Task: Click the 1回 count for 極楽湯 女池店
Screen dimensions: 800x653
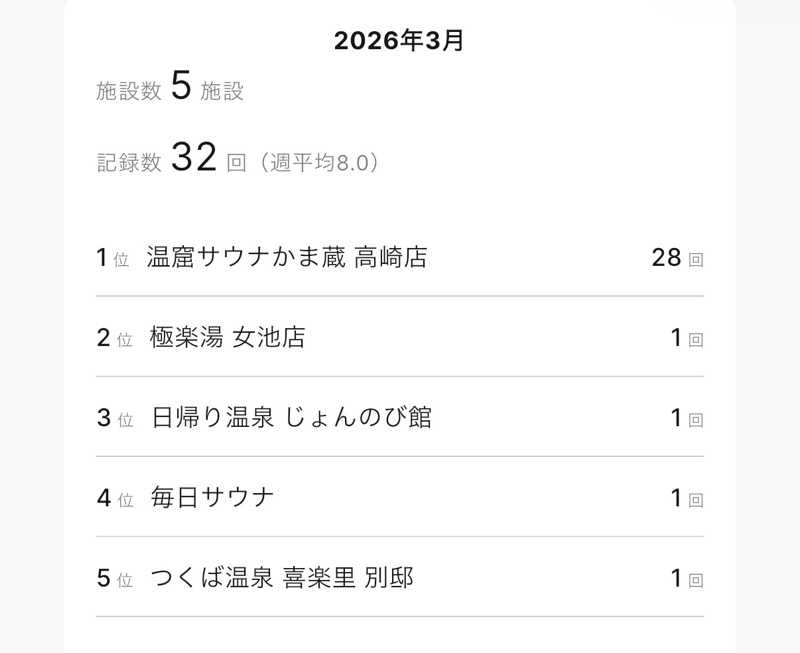Action: coord(687,338)
